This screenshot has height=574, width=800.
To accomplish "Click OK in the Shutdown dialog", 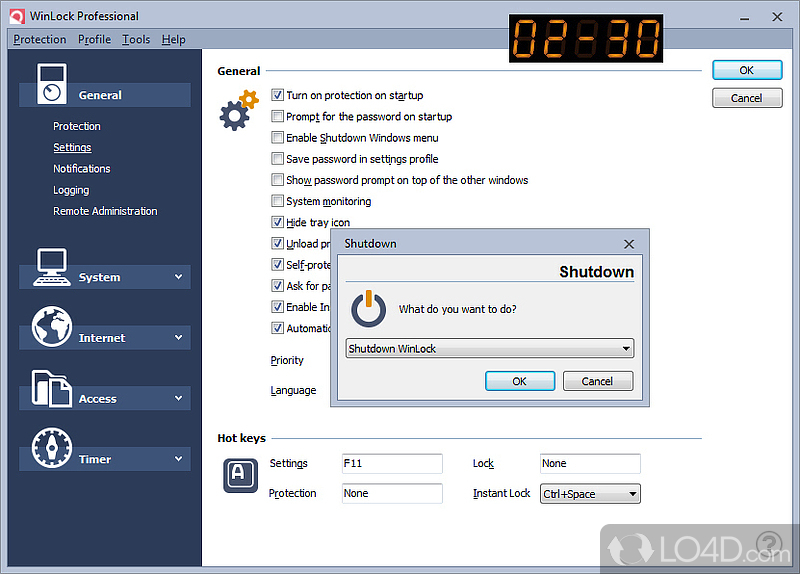I will 520,381.
